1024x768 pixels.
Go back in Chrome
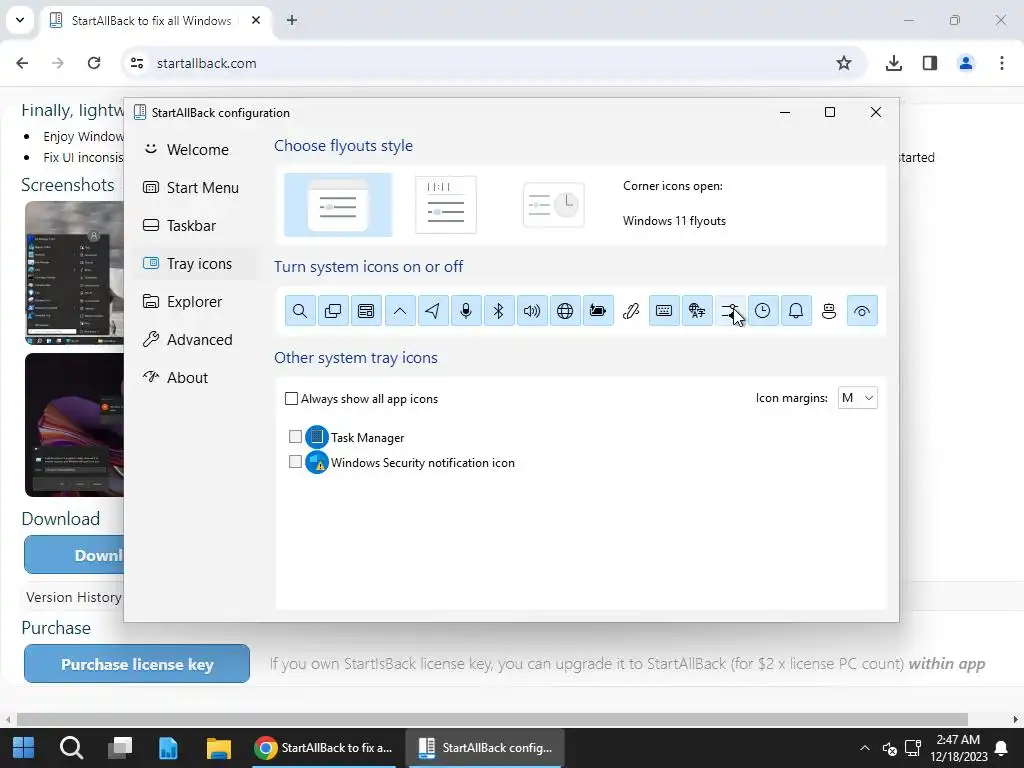click(22, 63)
